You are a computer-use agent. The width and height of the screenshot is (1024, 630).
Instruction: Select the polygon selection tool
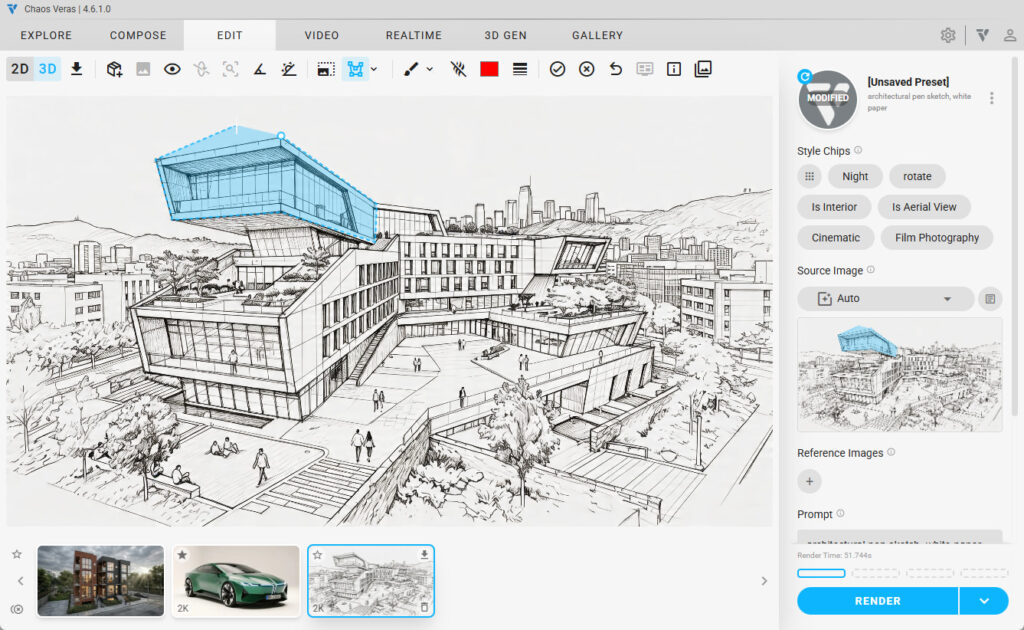355,69
